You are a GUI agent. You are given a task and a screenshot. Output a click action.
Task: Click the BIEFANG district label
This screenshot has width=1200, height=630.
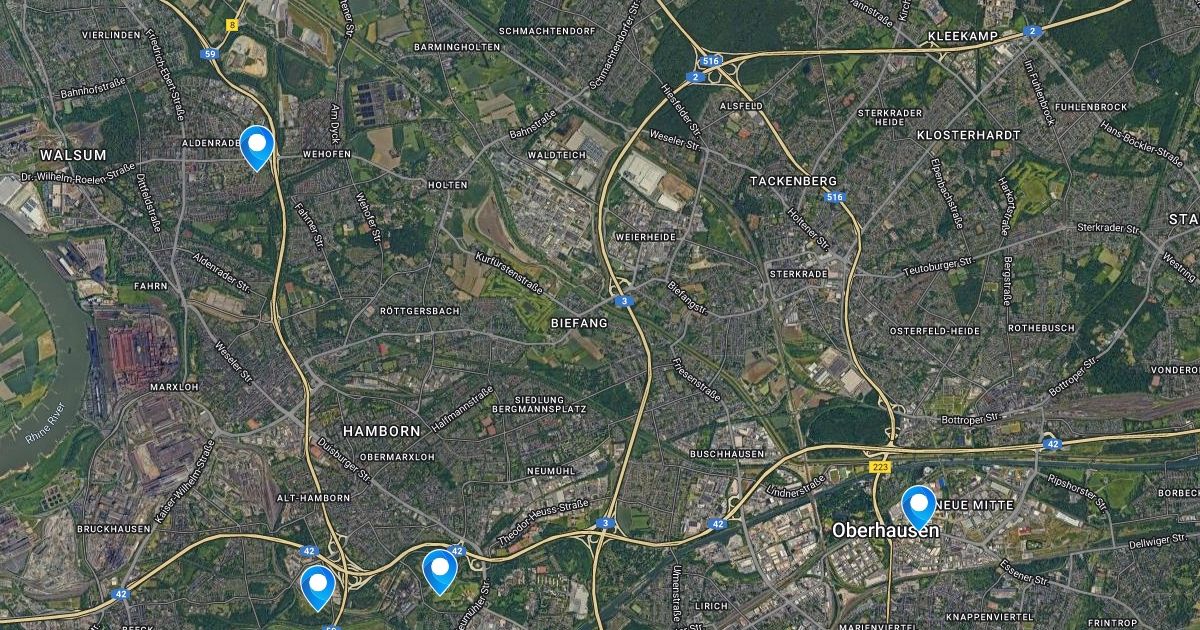[x=579, y=324]
